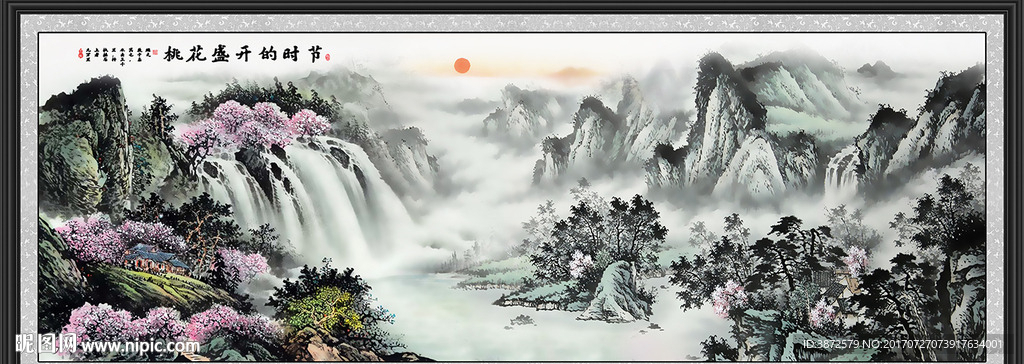Click the blue-roofed house among blossoms
Screen dimensions: 1024x364
click(x=155, y=258)
